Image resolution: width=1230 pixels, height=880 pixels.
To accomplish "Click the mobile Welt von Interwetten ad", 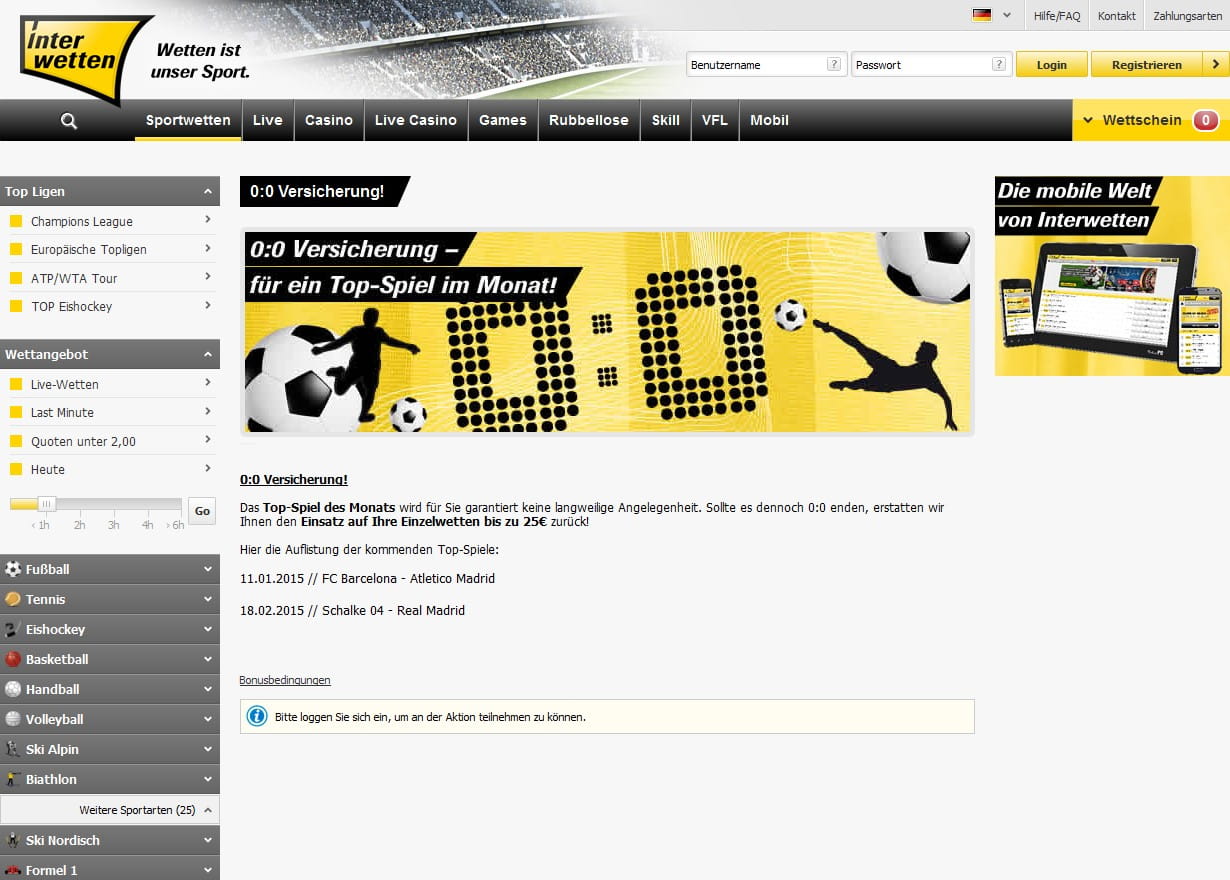I will point(1112,276).
